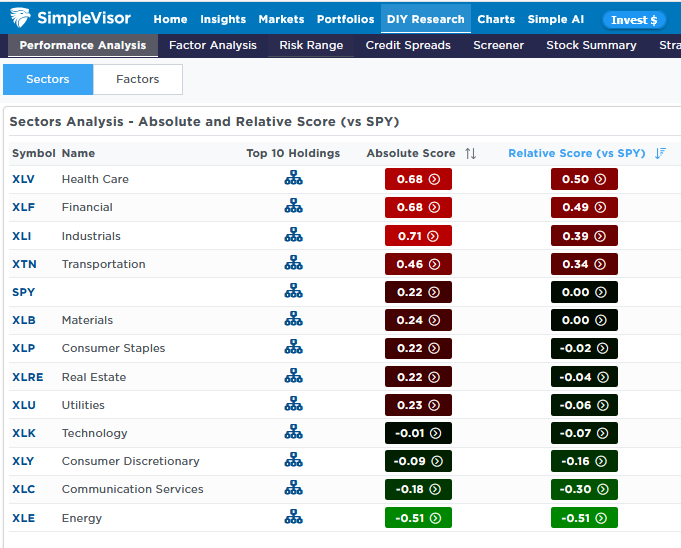
Task: Click the XLE symbol link
Action: tap(23, 518)
